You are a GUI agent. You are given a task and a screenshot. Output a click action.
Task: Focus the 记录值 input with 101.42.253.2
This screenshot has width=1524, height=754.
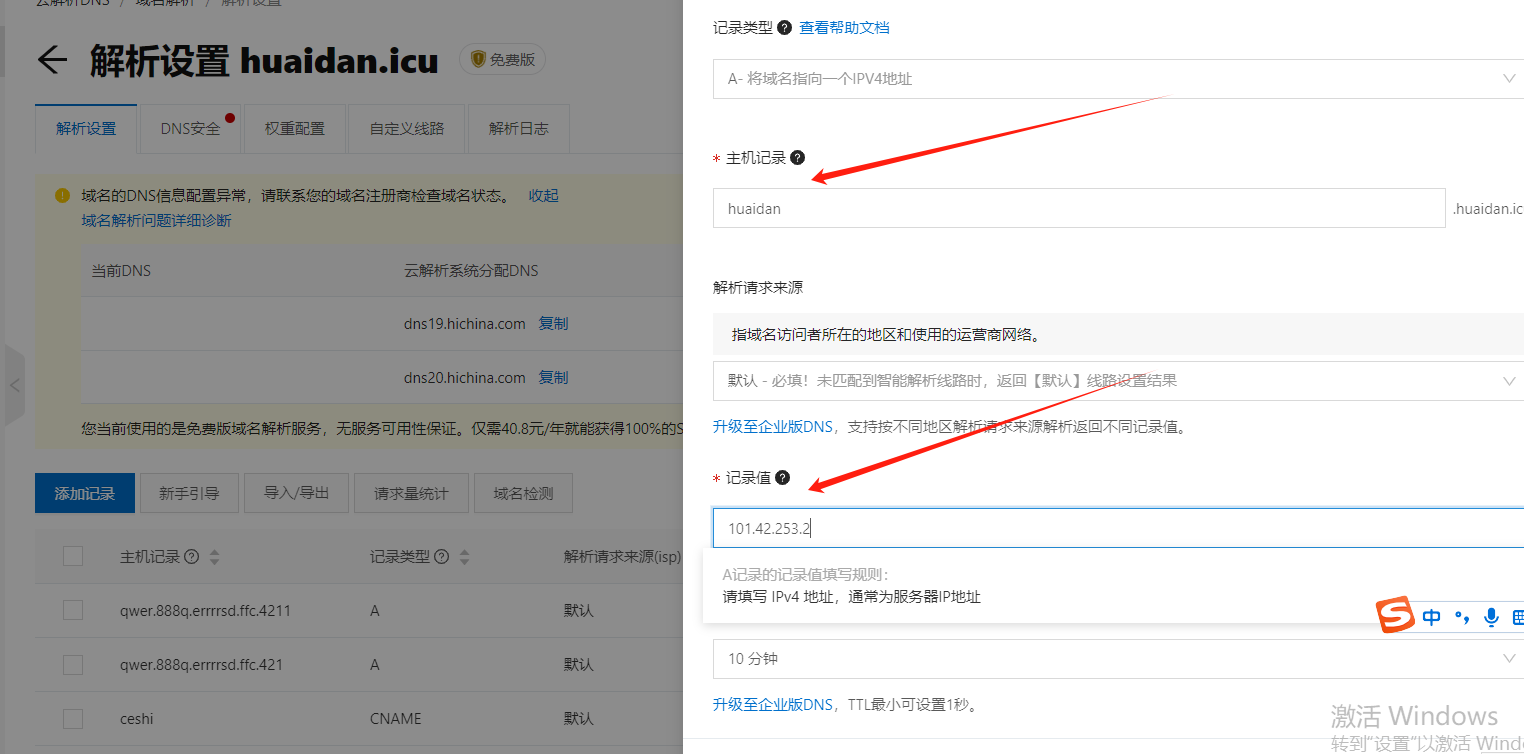tap(1118, 528)
